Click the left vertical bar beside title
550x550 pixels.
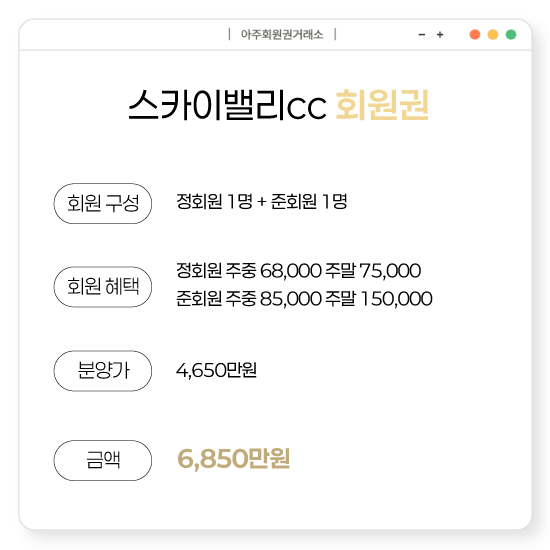tap(229, 34)
